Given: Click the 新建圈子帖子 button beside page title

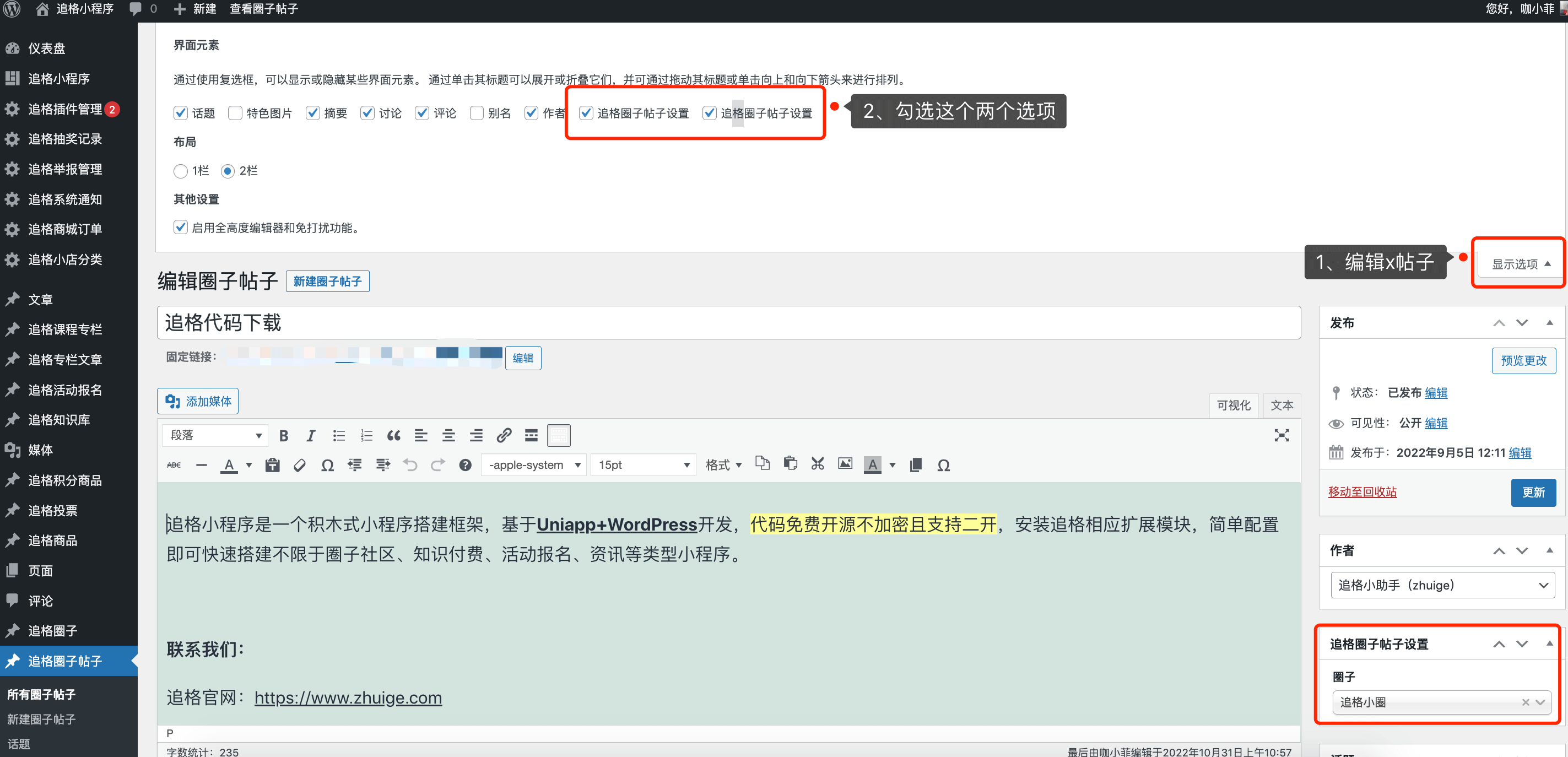Looking at the screenshot, I should tap(327, 281).
